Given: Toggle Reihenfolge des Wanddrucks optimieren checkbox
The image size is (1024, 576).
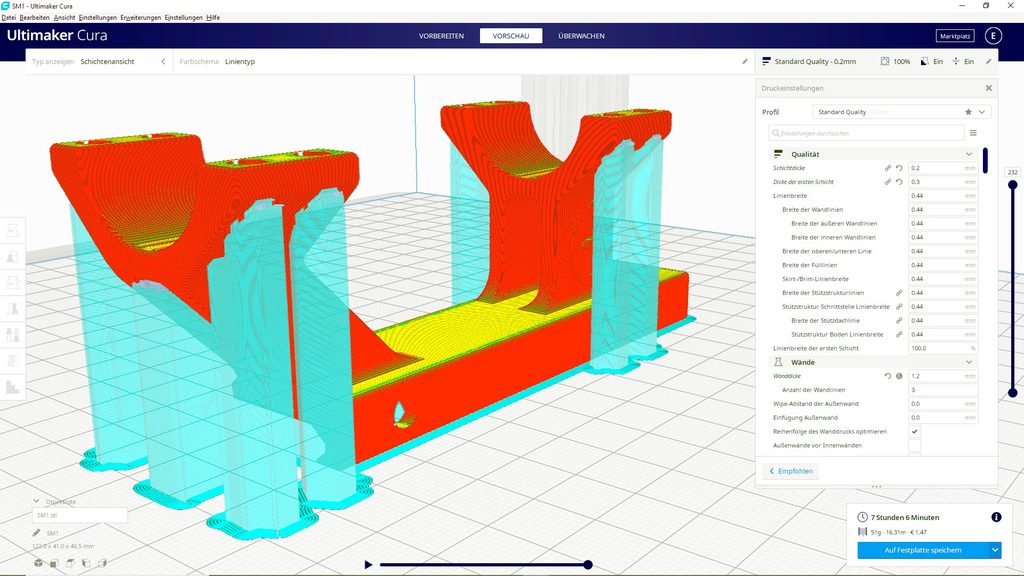Looking at the screenshot, I should pos(914,431).
